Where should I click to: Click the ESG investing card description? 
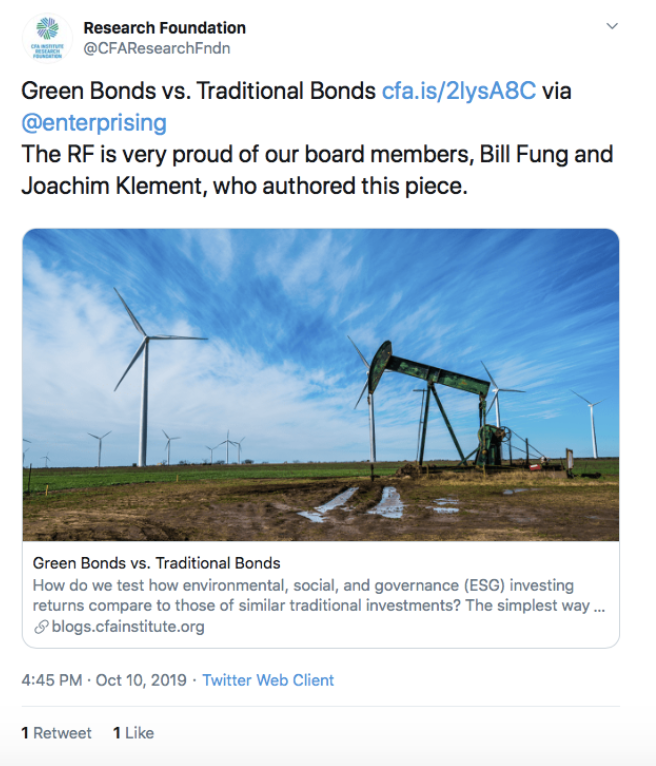[x=319, y=595]
